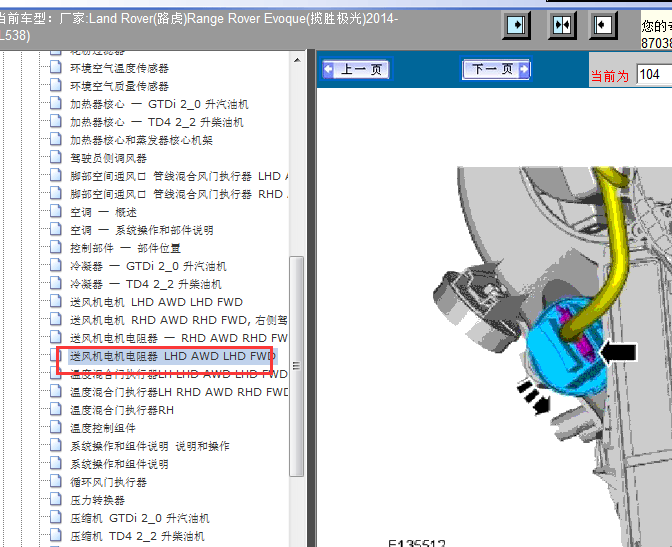Open 送风机电机电阻器 RHD AWD entry
Screen dimensions: 672x547
click(x=179, y=338)
